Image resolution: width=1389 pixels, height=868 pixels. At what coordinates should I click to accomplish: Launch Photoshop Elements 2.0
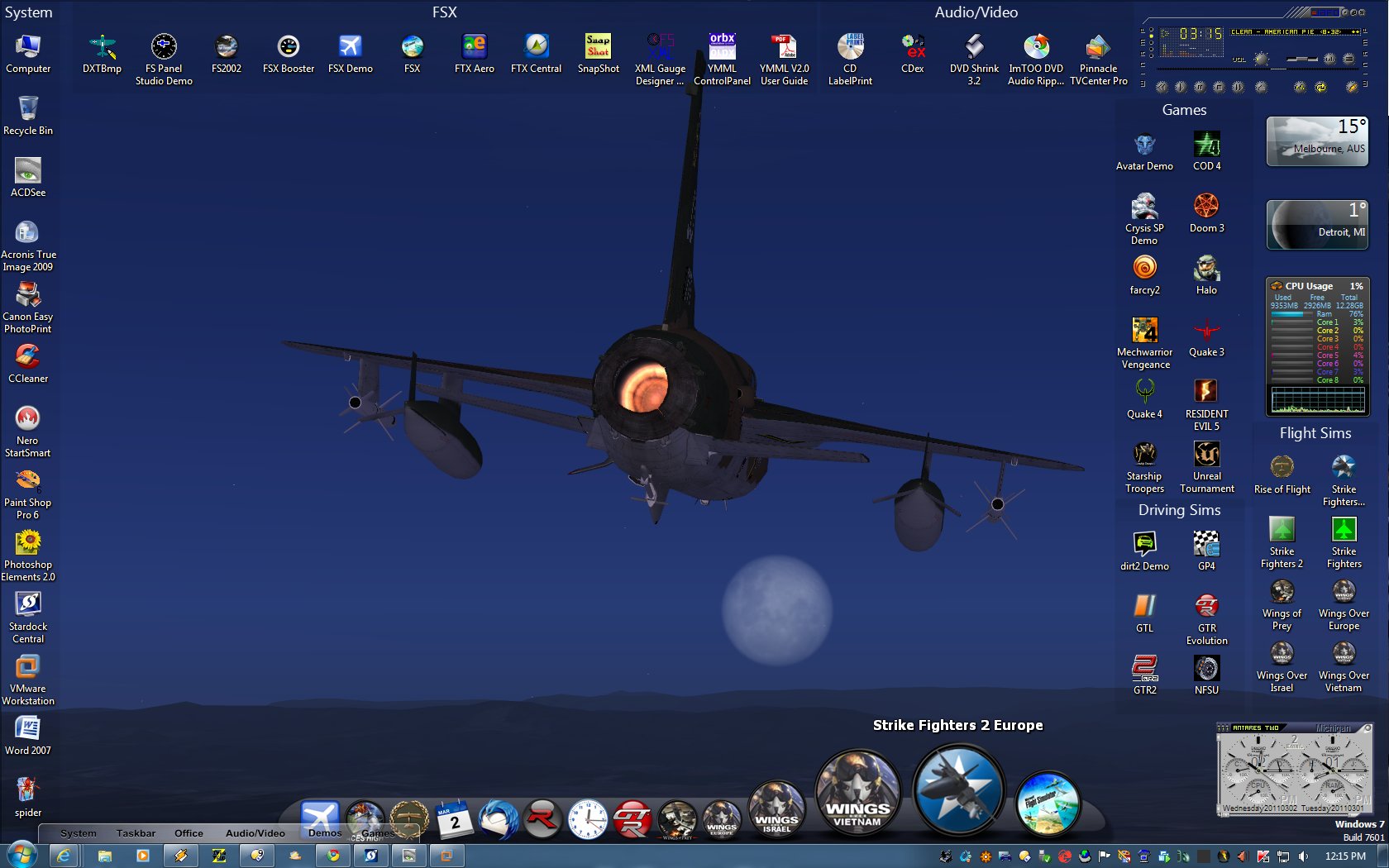28,556
